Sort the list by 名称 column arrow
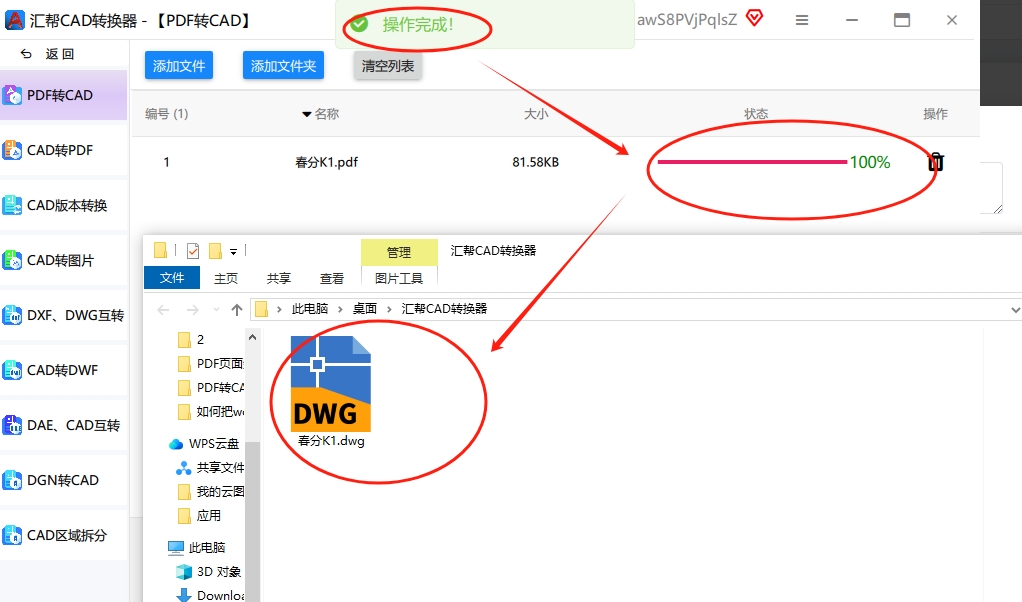The width and height of the screenshot is (1022, 602). 306,115
